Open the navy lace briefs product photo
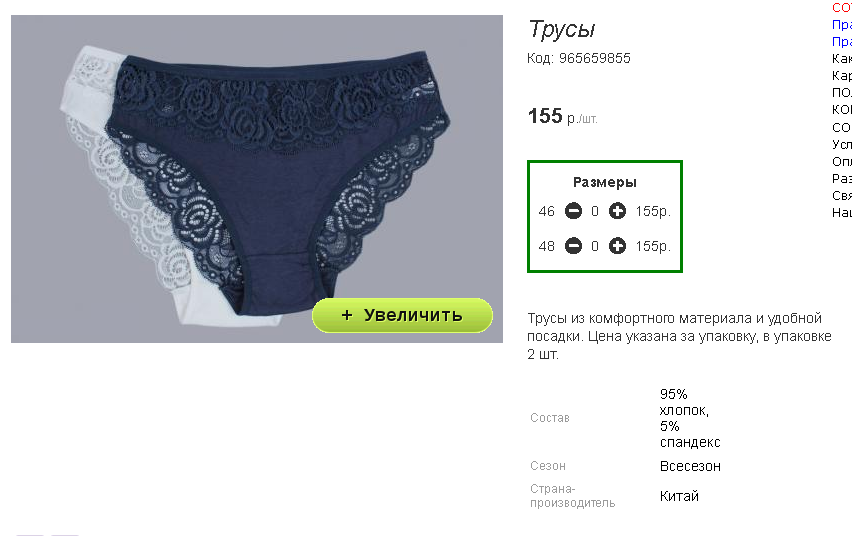Screen dimensions: 852x536 click(x=256, y=178)
